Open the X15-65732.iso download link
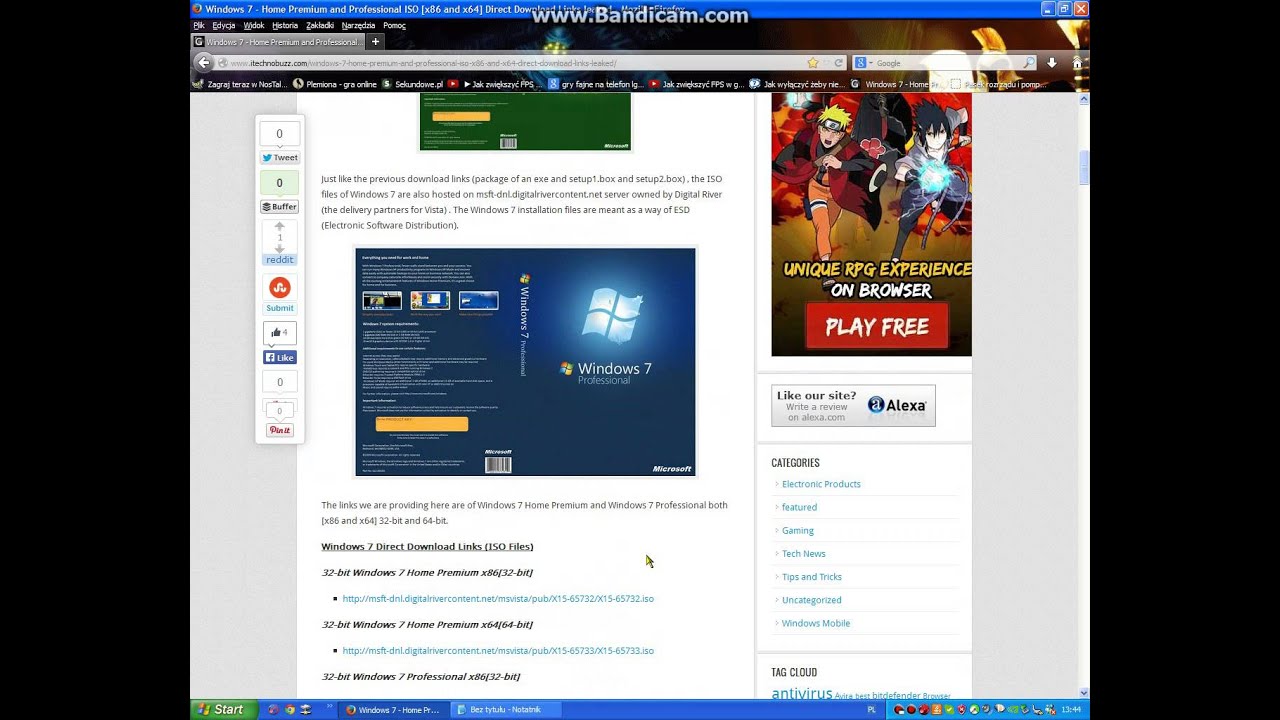 498,598
